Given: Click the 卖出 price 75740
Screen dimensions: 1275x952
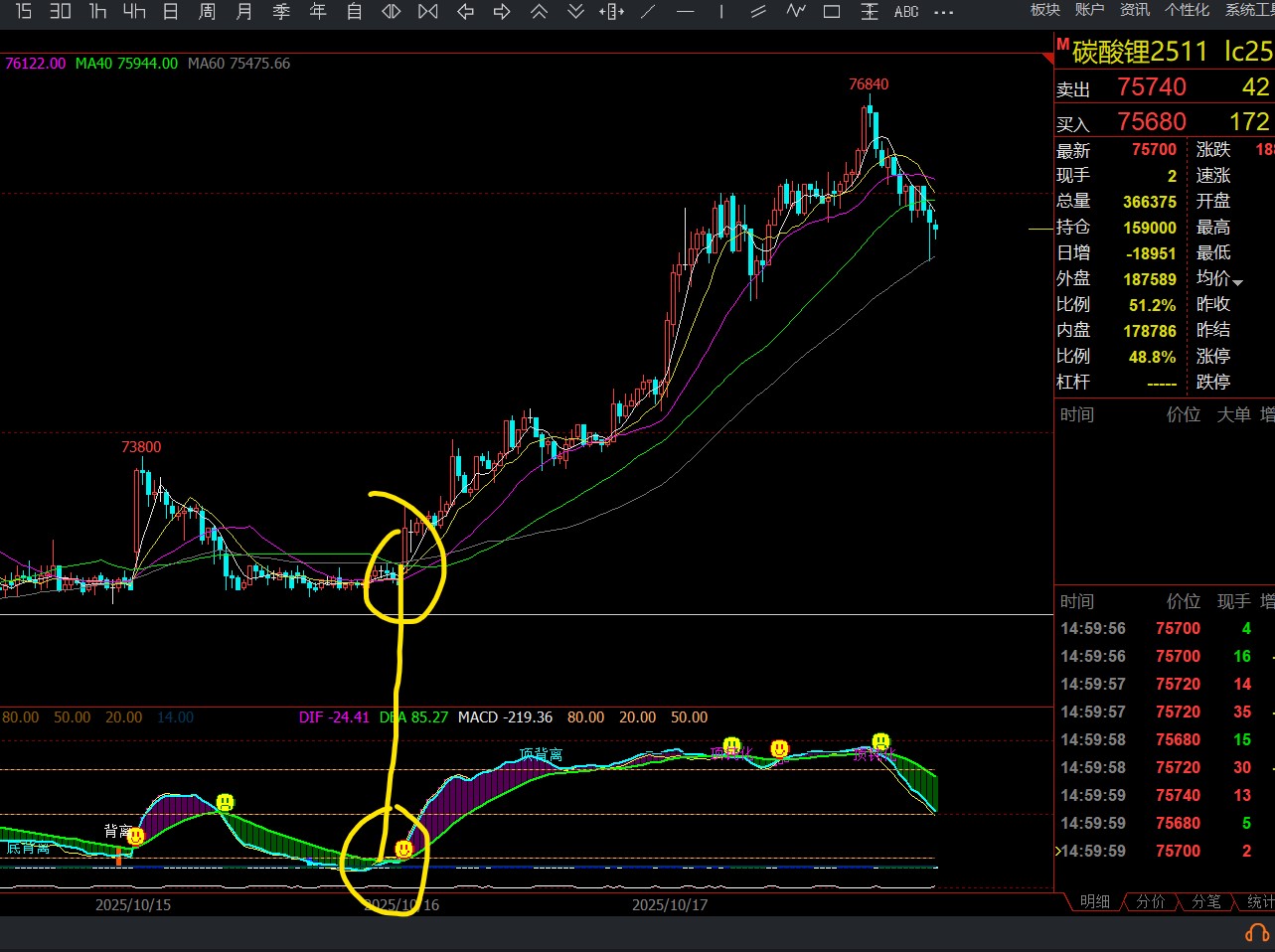Looking at the screenshot, I should click(1151, 87).
